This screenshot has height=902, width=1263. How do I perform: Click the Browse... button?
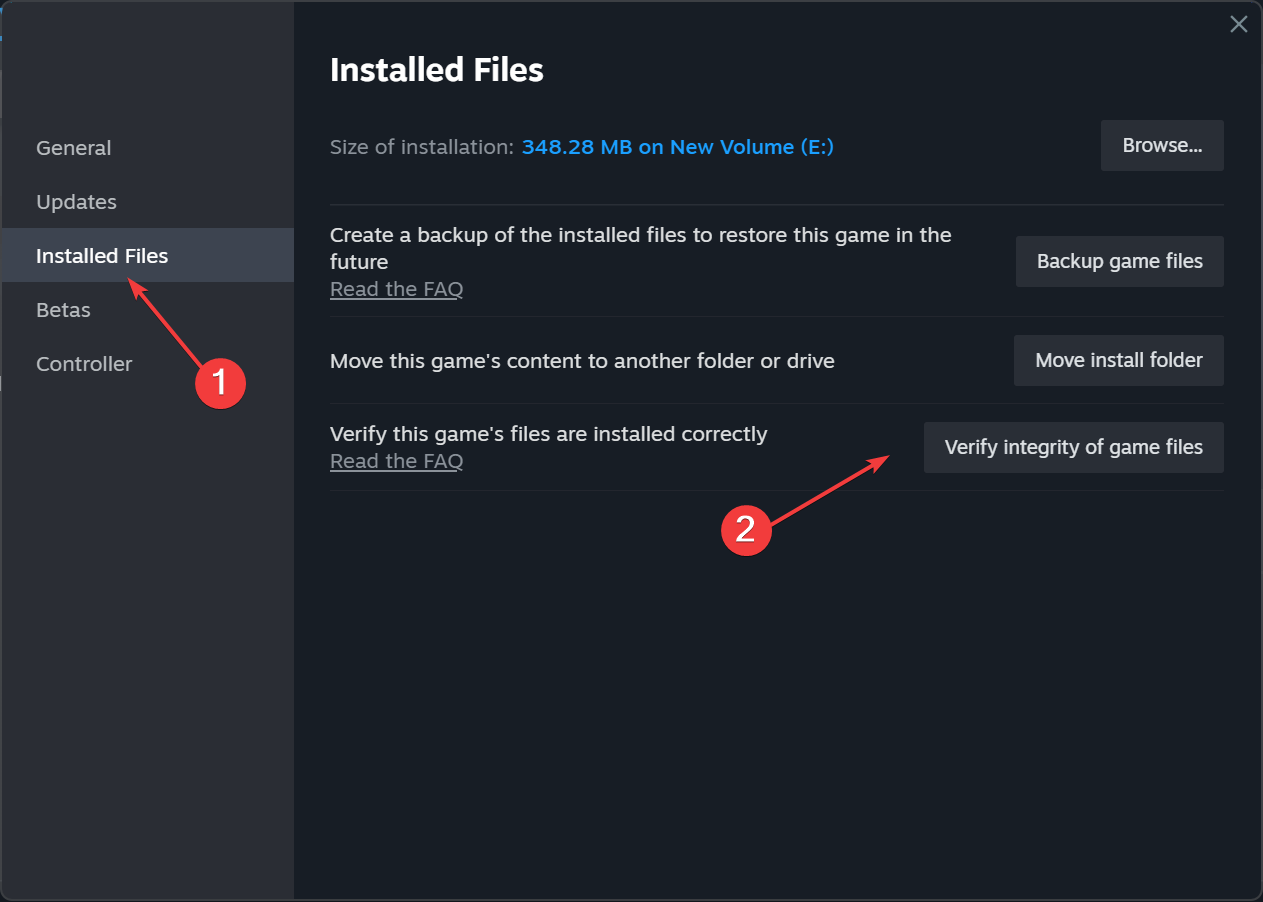pyautogui.click(x=1162, y=146)
